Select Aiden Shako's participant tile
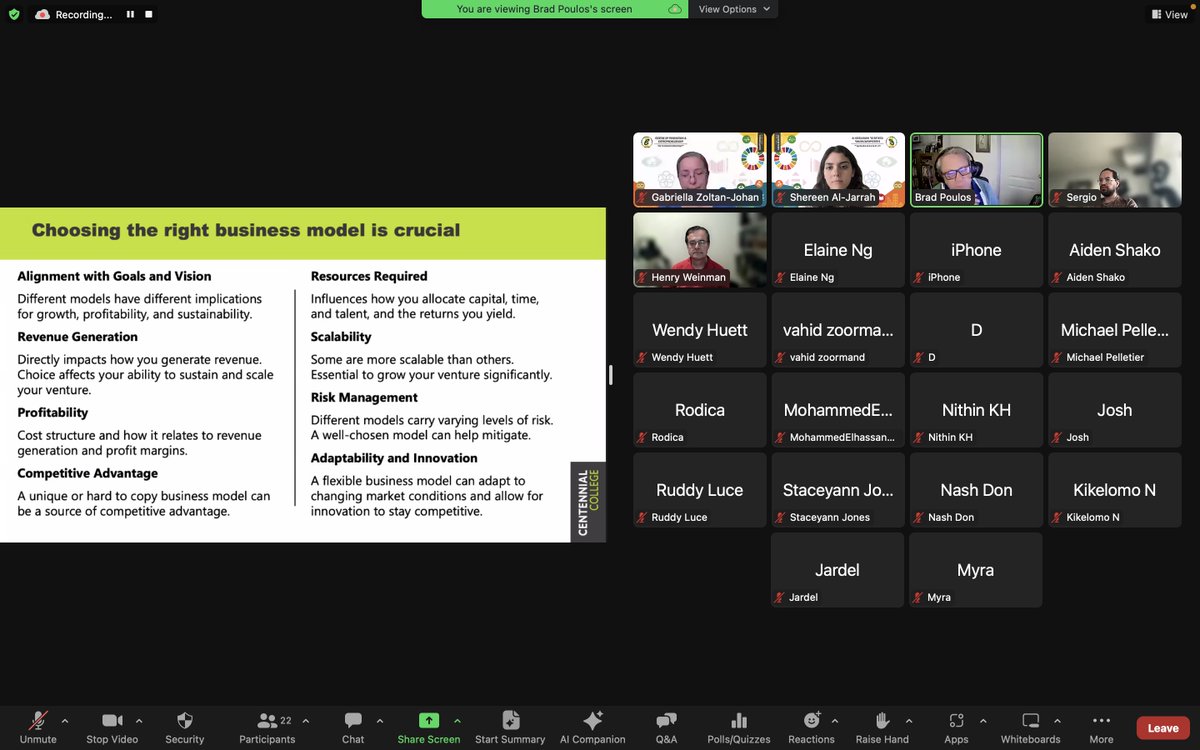The height and width of the screenshot is (750, 1200). tap(1115, 250)
